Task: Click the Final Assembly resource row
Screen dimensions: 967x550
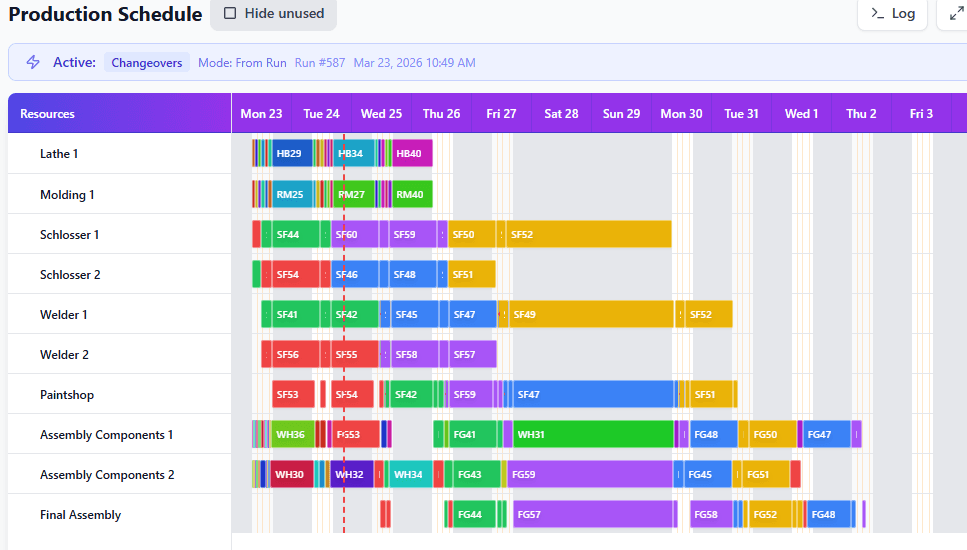Action: pyautogui.click(x=120, y=515)
